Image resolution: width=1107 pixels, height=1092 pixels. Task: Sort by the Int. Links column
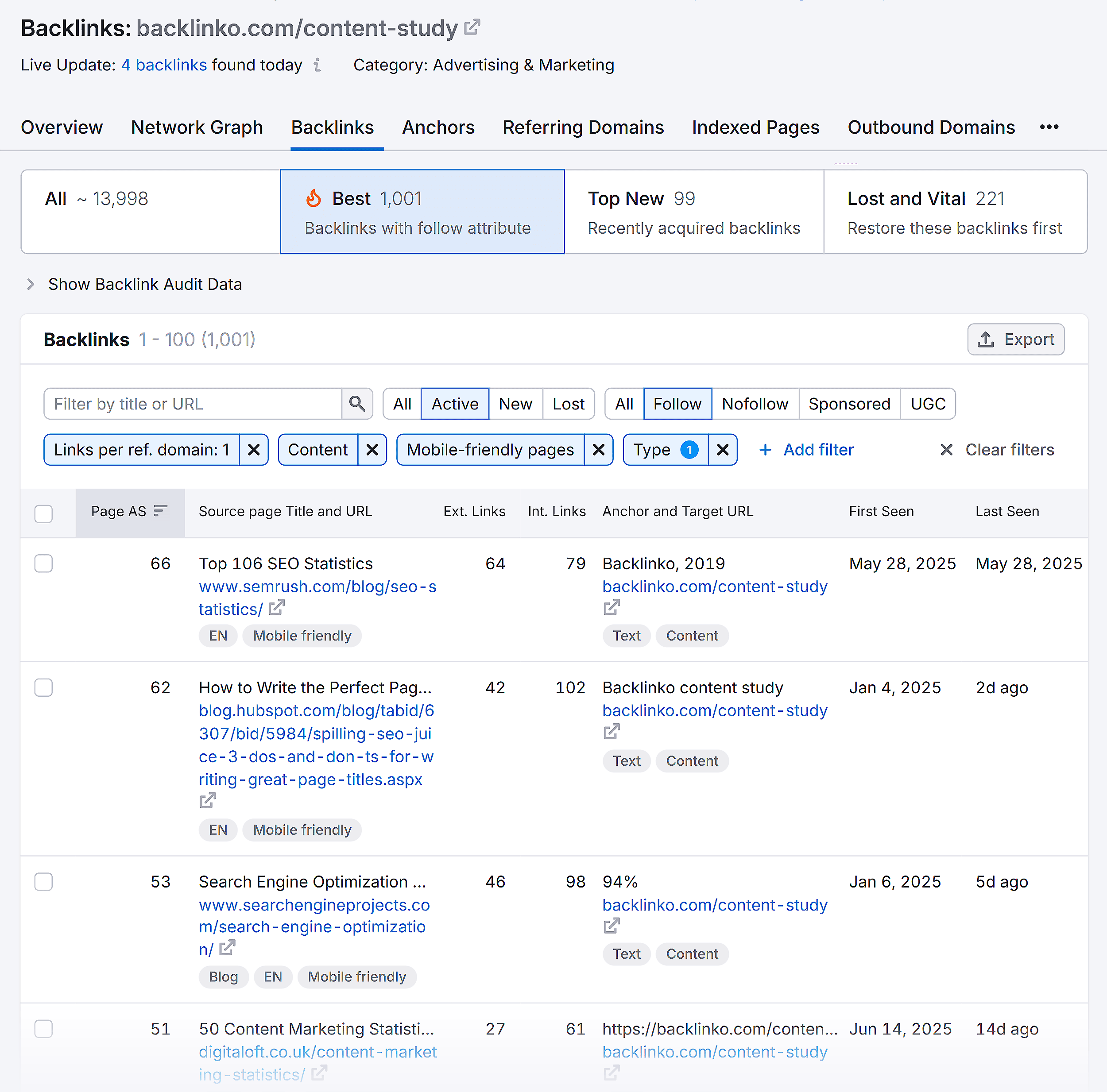point(556,511)
